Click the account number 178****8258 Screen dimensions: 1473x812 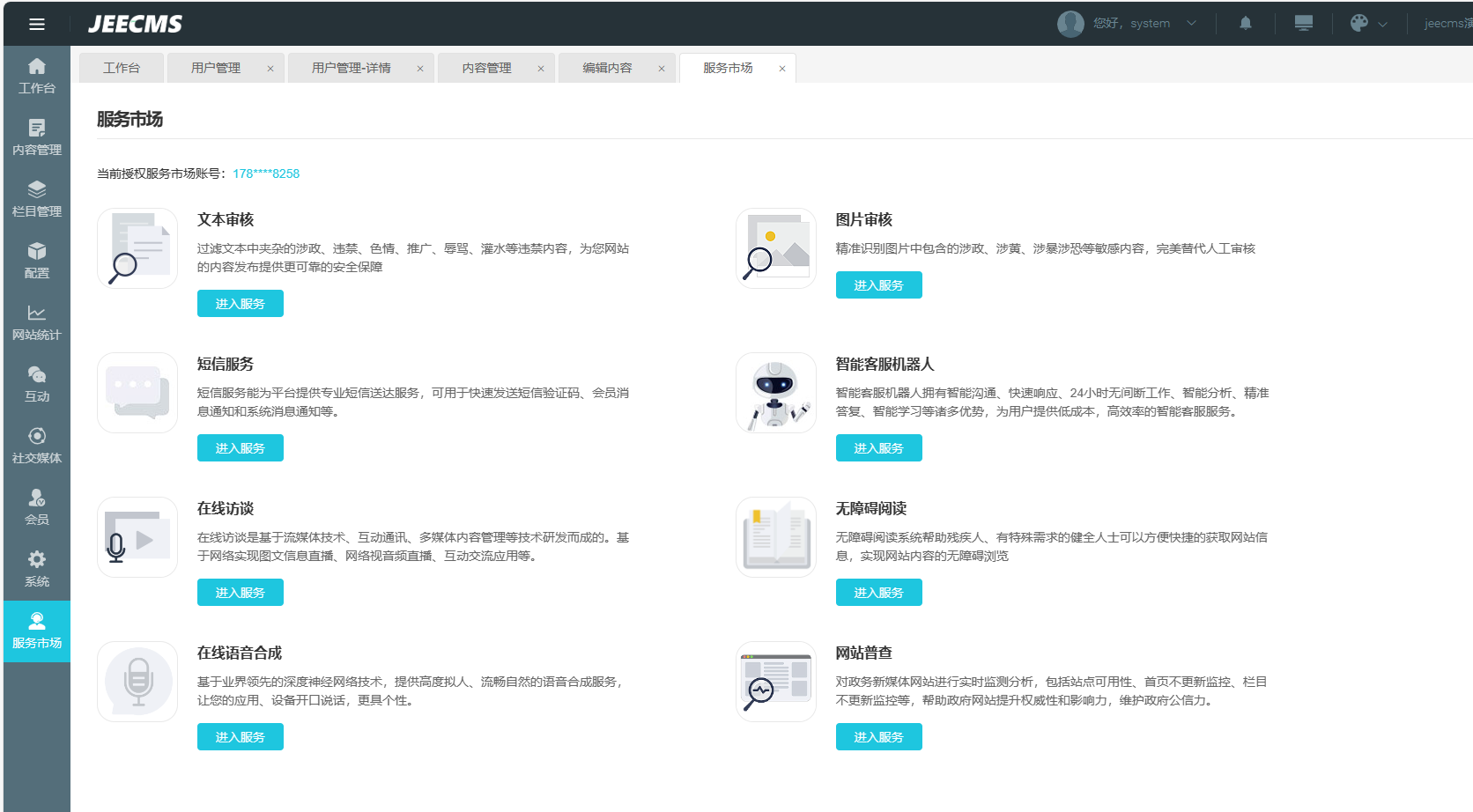coord(266,173)
